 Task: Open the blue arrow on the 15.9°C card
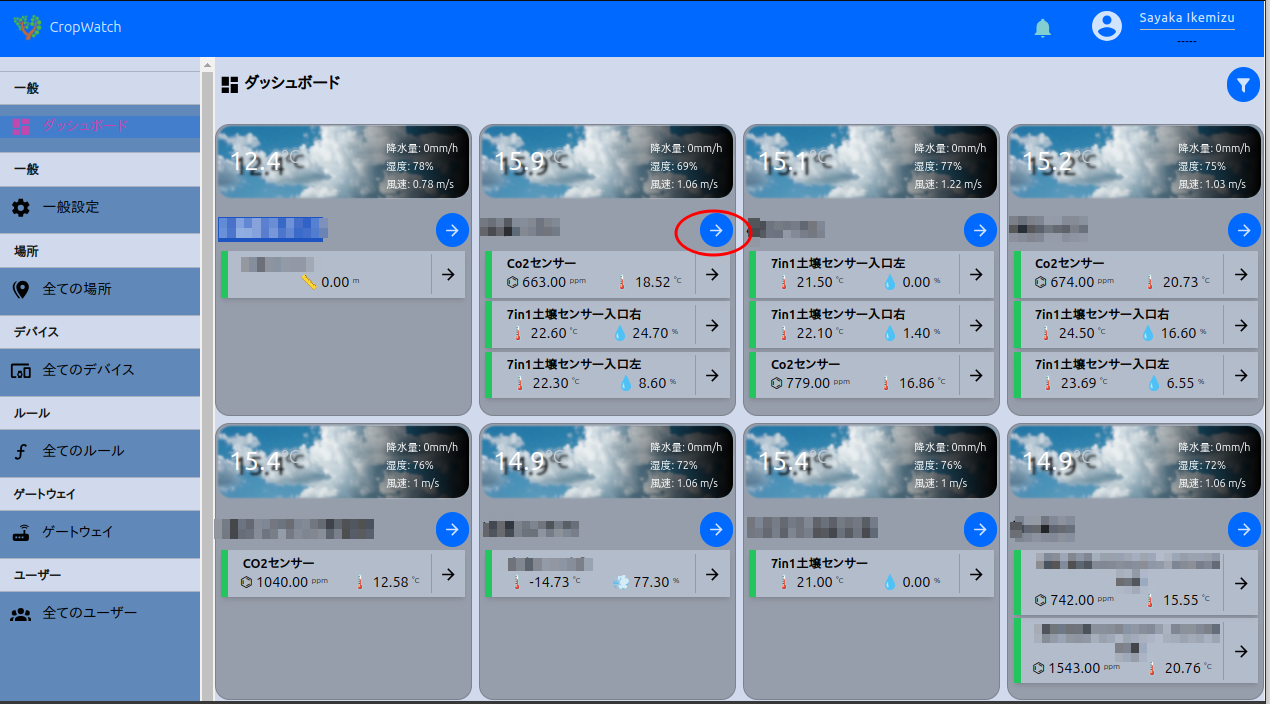tap(715, 231)
